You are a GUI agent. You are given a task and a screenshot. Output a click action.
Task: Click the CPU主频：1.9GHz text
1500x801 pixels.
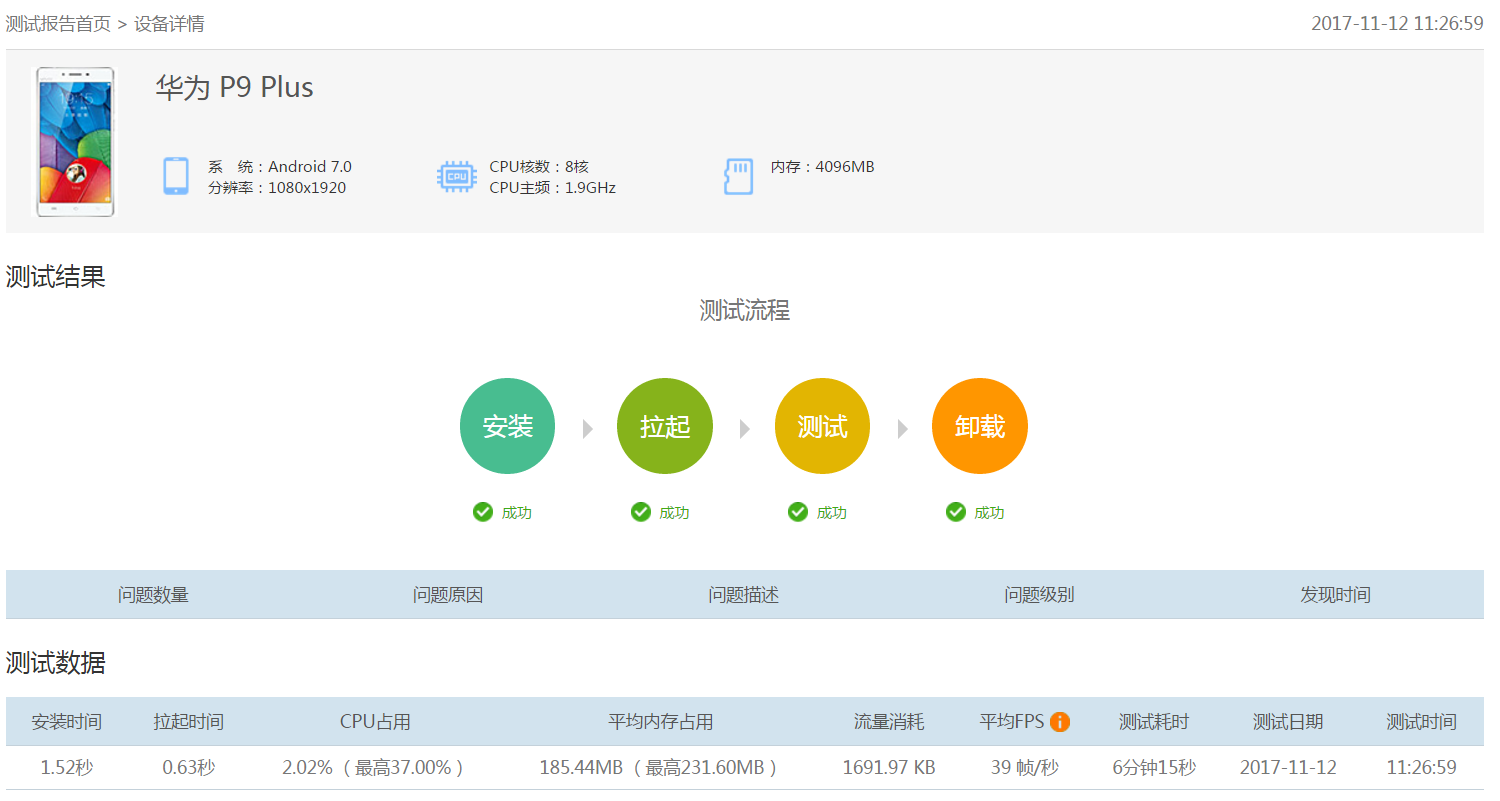point(553,188)
